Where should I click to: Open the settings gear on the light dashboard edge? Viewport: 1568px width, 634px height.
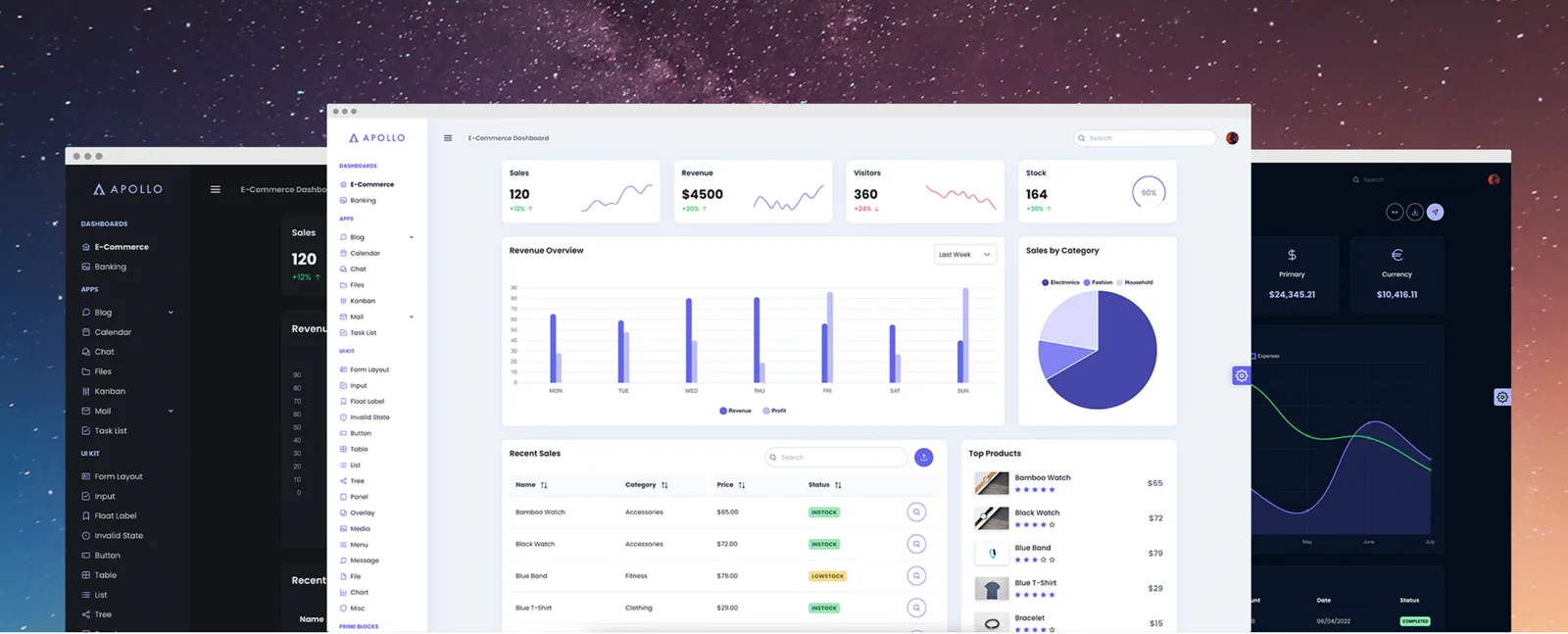[1242, 376]
